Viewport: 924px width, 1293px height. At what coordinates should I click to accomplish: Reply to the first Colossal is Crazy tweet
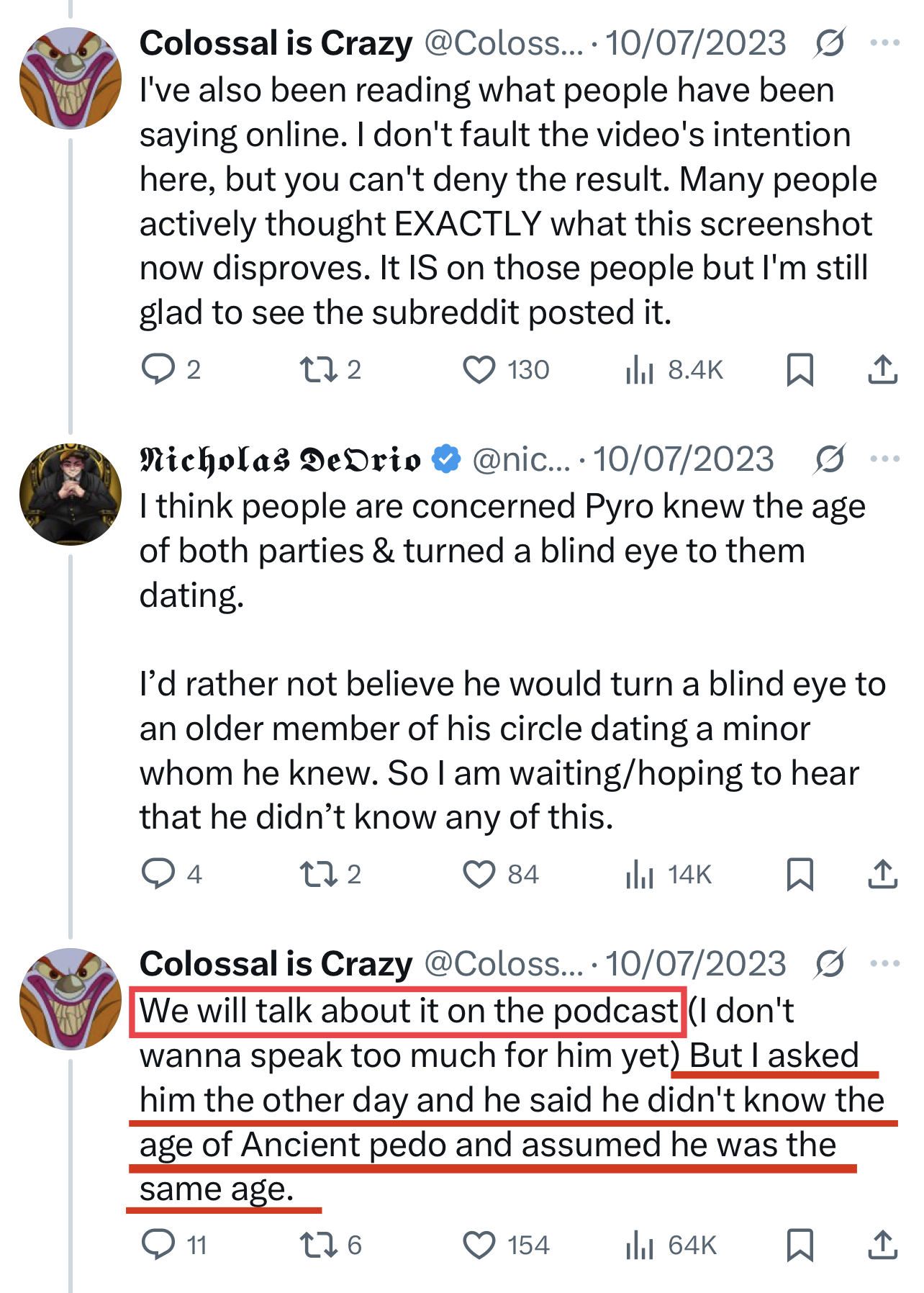(x=158, y=369)
